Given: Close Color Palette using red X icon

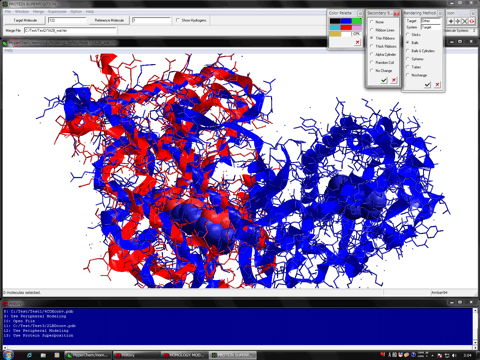Looking at the screenshot, I should coord(357,42).
